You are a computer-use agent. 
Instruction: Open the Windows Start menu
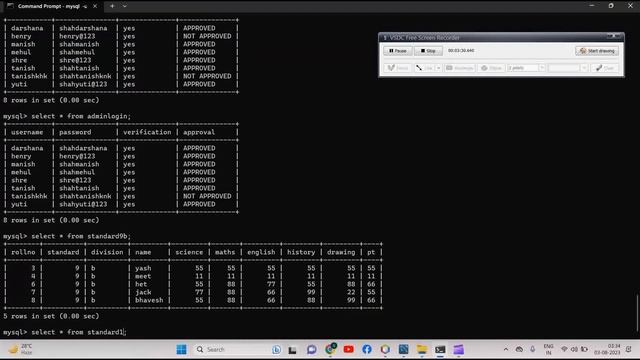tap(181, 349)
